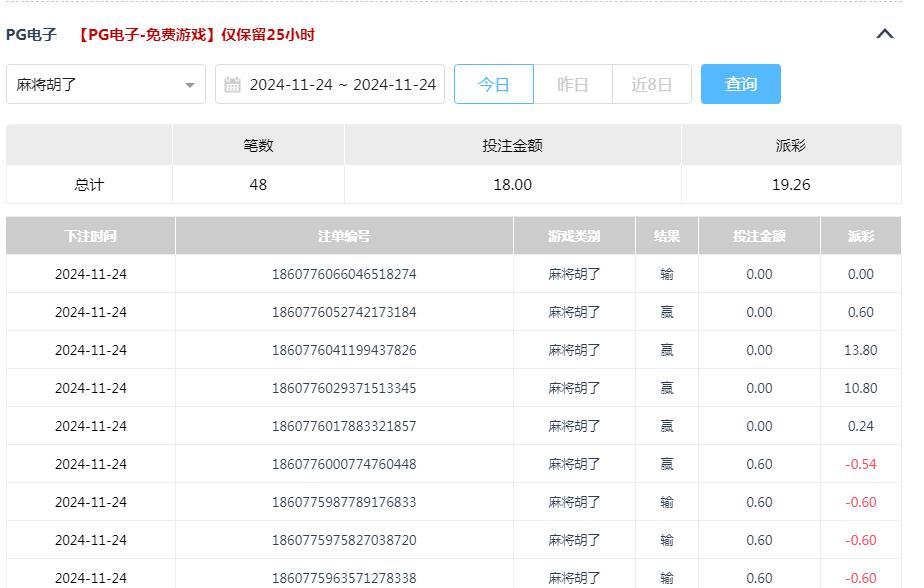Click the 查询 search button
The height and width of the screenshot is (588, 924).
click(x=740, y=84)
